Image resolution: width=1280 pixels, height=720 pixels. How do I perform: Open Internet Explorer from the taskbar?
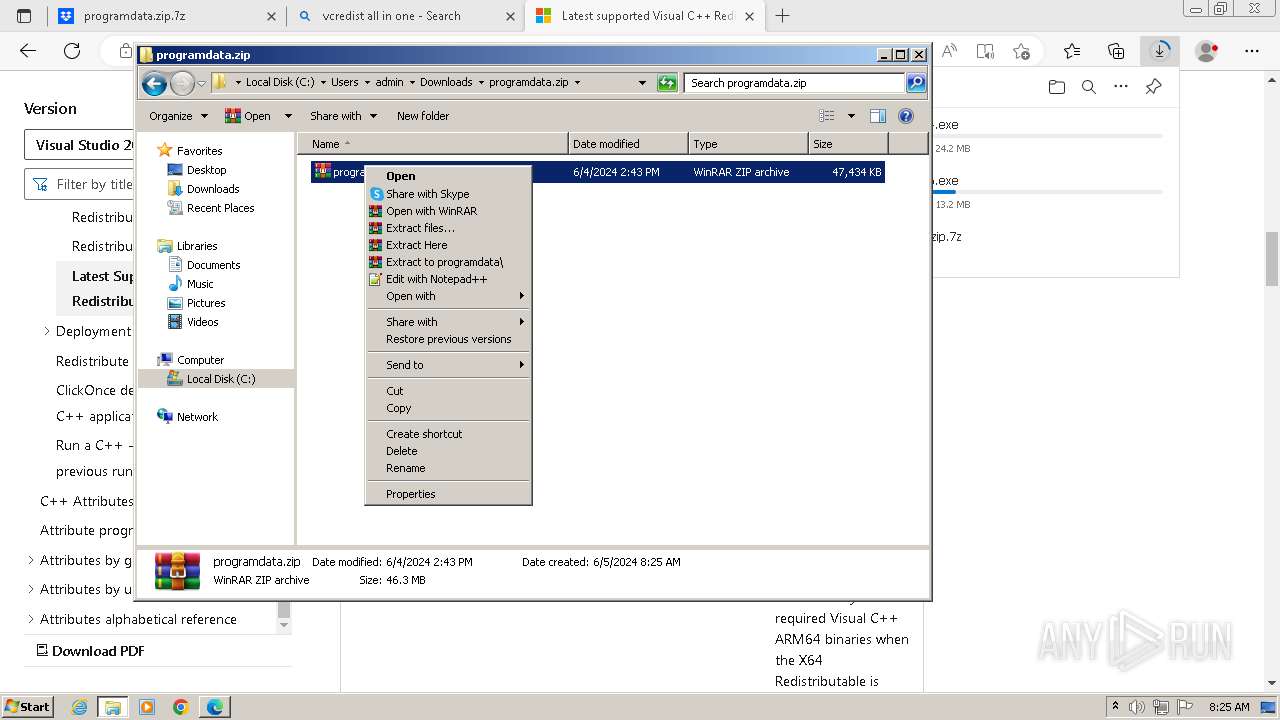(80, 707)
